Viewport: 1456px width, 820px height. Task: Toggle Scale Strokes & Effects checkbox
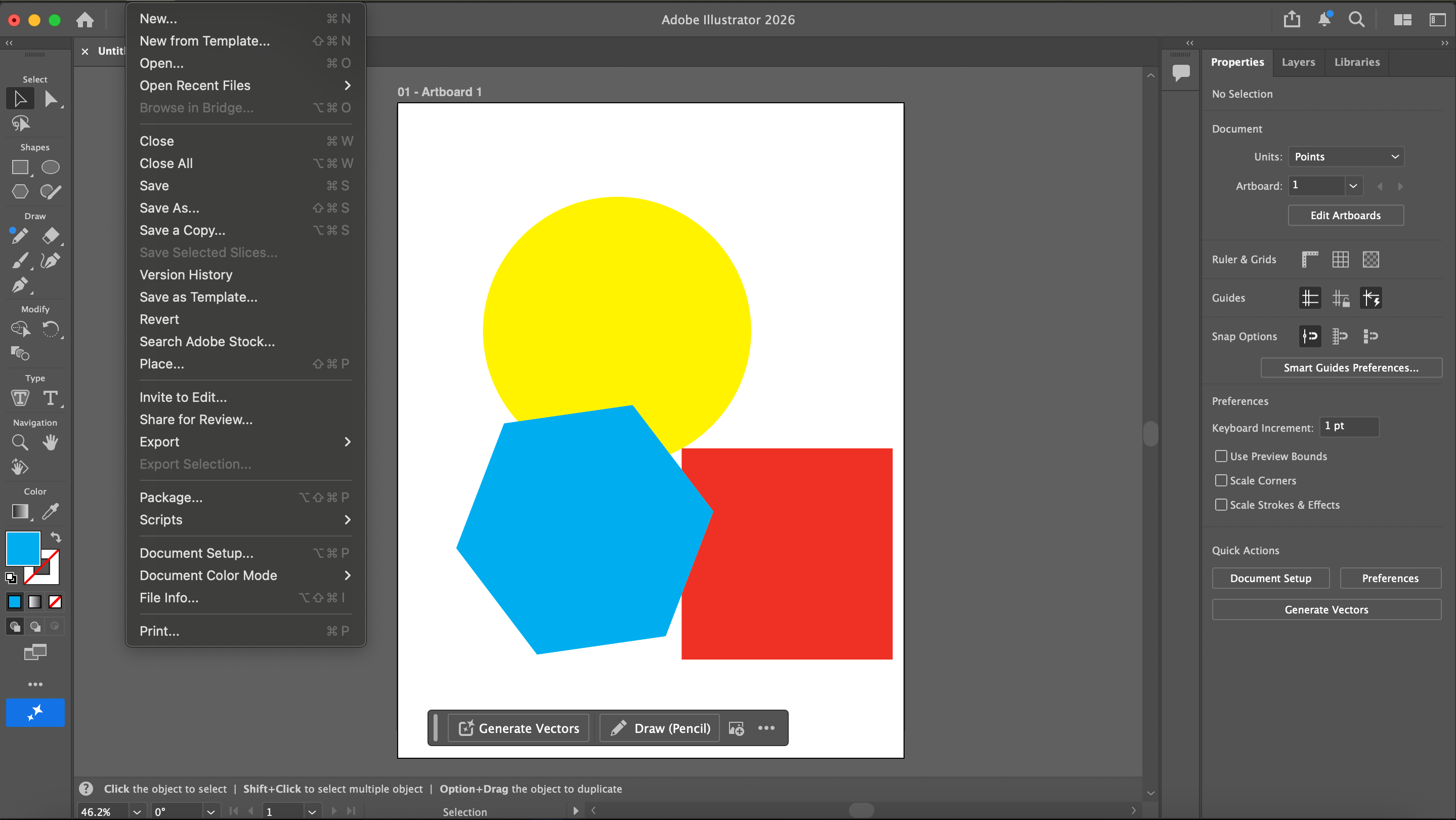coord(1221,505)
